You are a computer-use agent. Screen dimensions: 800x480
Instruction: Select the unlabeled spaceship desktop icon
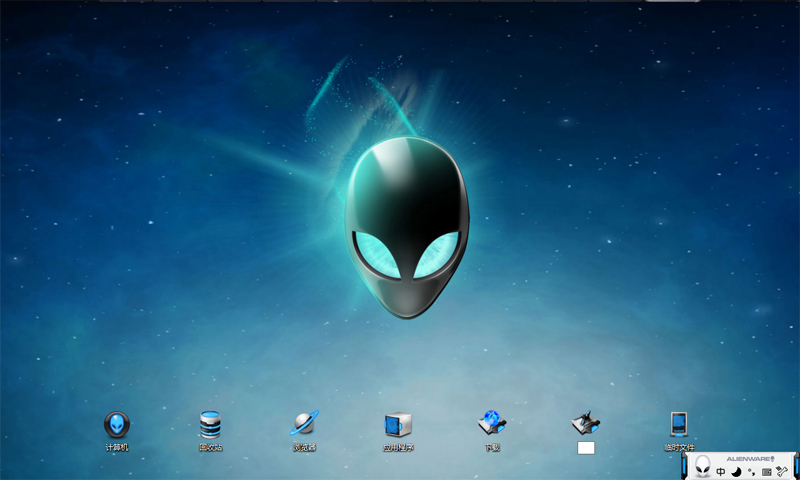pyautogui.click(x=586, y=423)
